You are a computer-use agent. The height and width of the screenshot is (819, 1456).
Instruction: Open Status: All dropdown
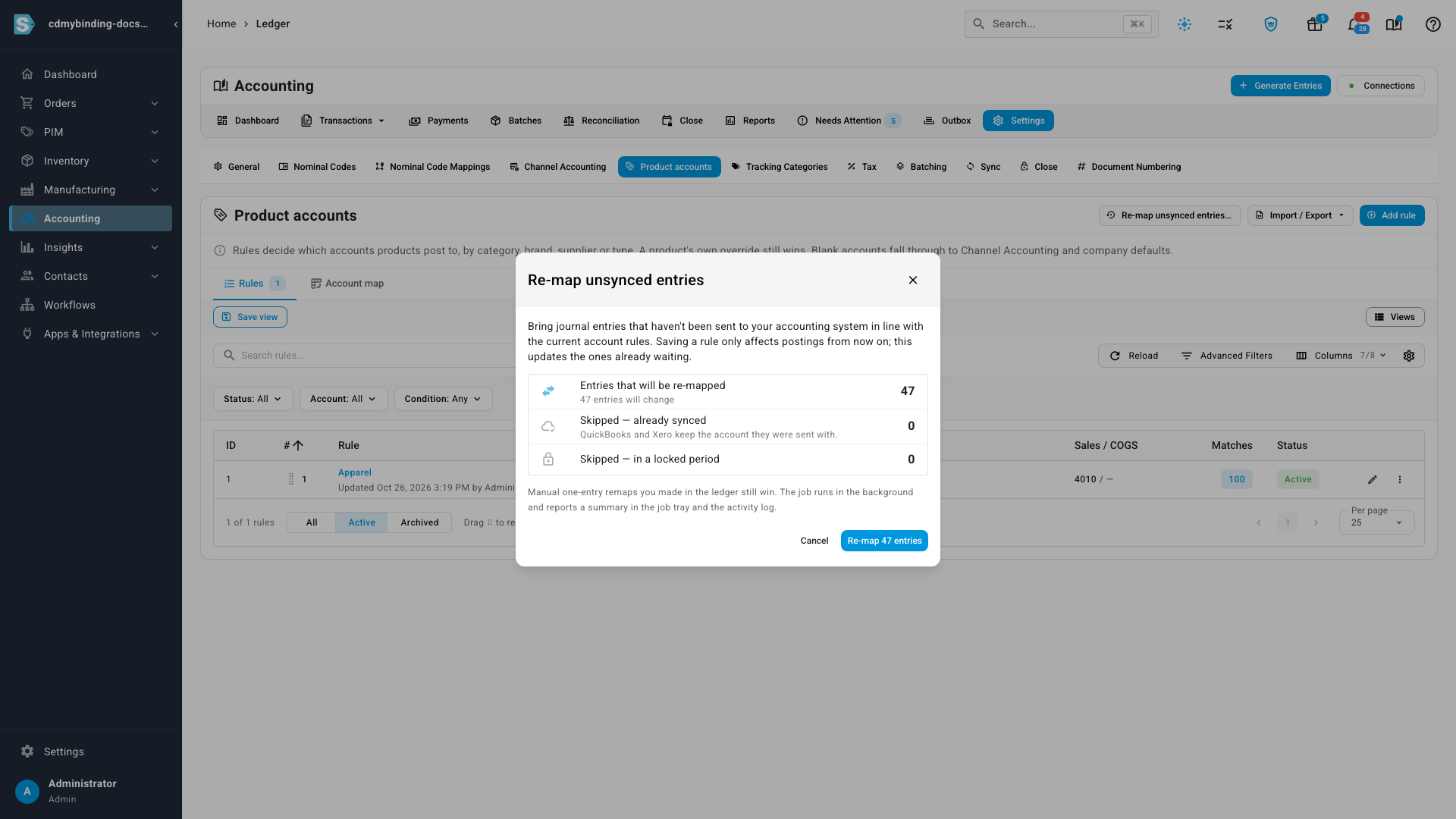[253, 399]
